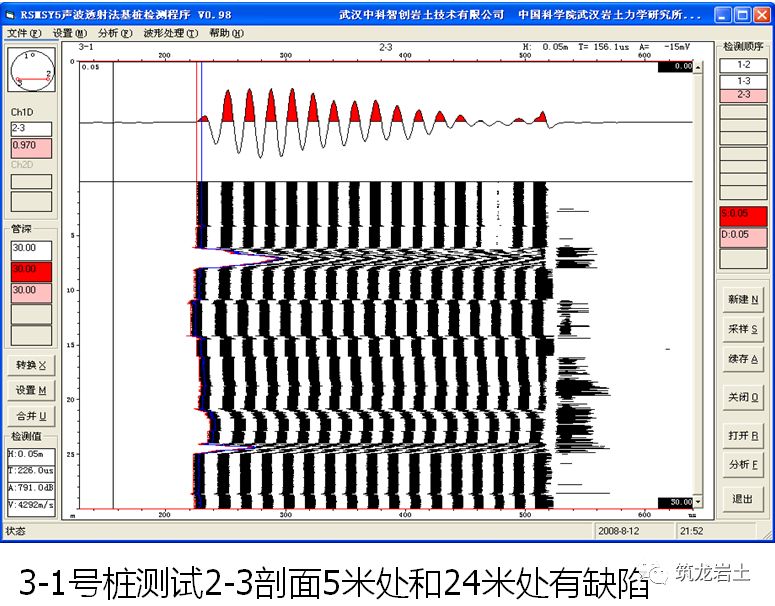The height and width of the screenshot is (606, 775).
Task: Click the 打开 R button
Action: 742,435
